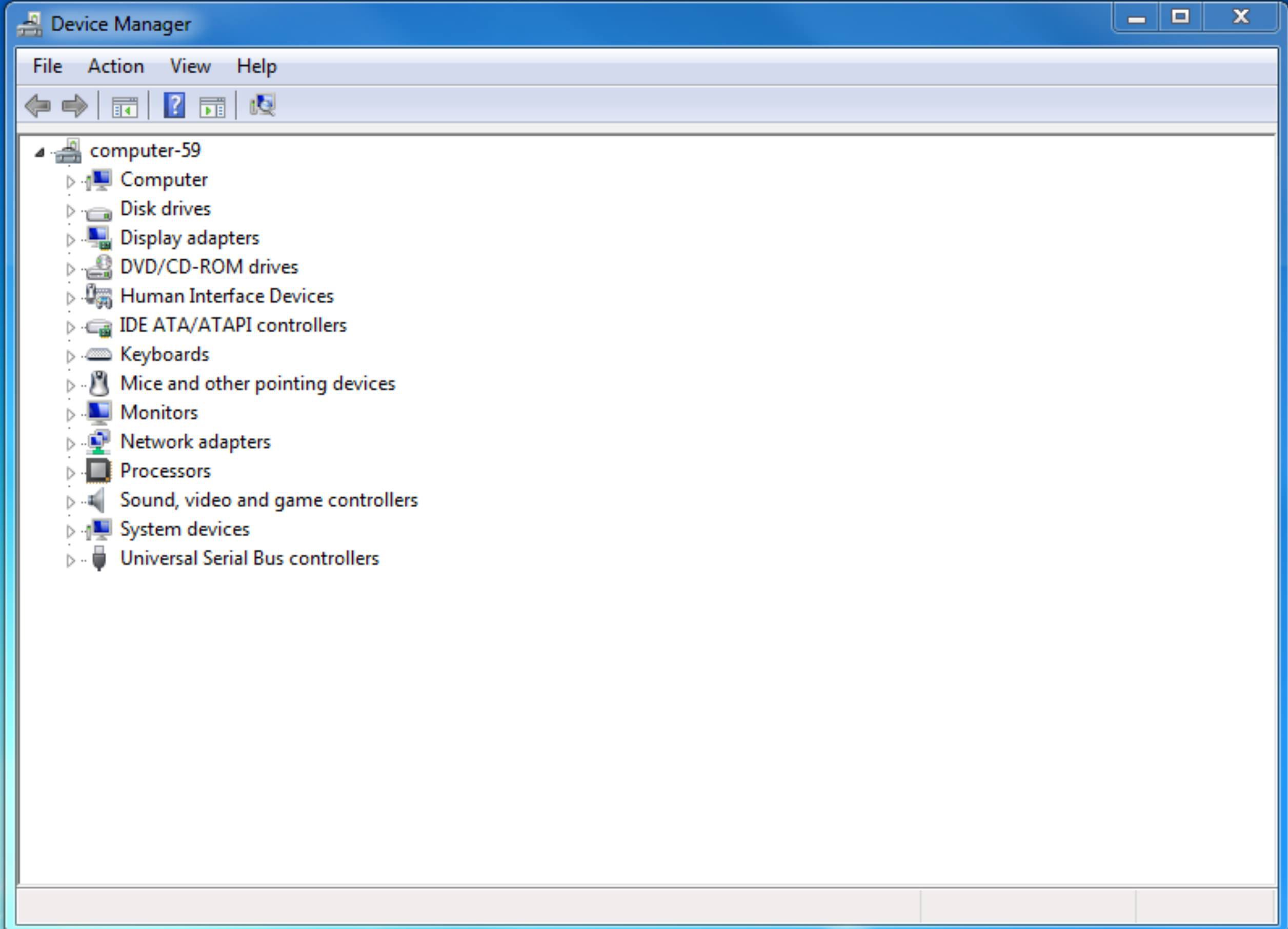Expand the Display adapters node
The height and width of the screenshot is (929, 1288).
coord(70,239)
